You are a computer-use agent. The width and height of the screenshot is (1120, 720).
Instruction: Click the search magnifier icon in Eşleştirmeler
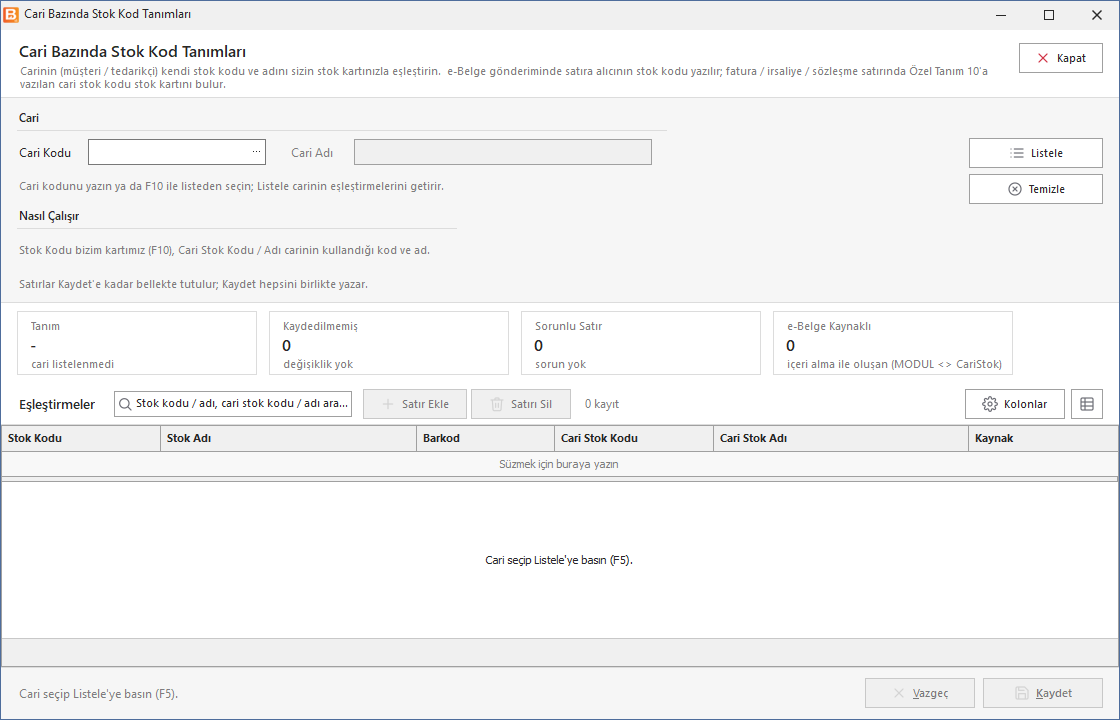pyautogui.click(x=125, y=404)
